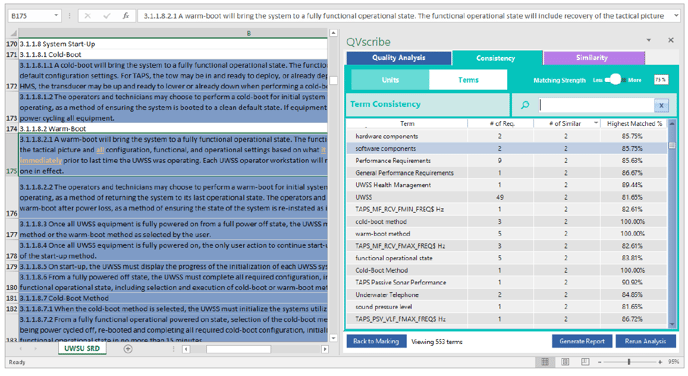The width and height of the screenshot is (688, 376).
Task: Select the 'General Performance Requirements' term row
Action: pyautogui.click(x=507, y=173)
